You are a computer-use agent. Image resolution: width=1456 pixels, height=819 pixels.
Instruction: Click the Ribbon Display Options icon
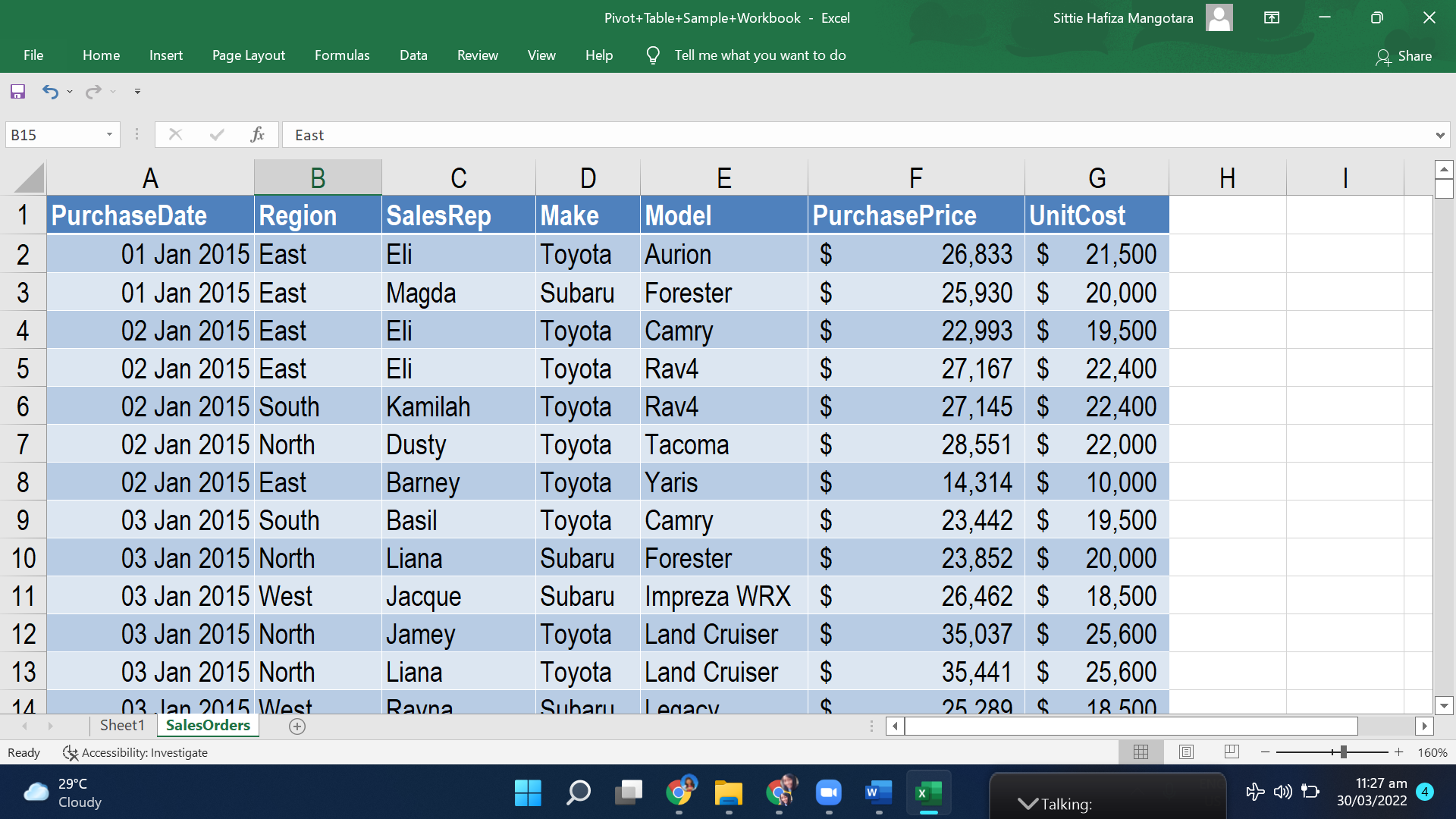pos(1272,18)
